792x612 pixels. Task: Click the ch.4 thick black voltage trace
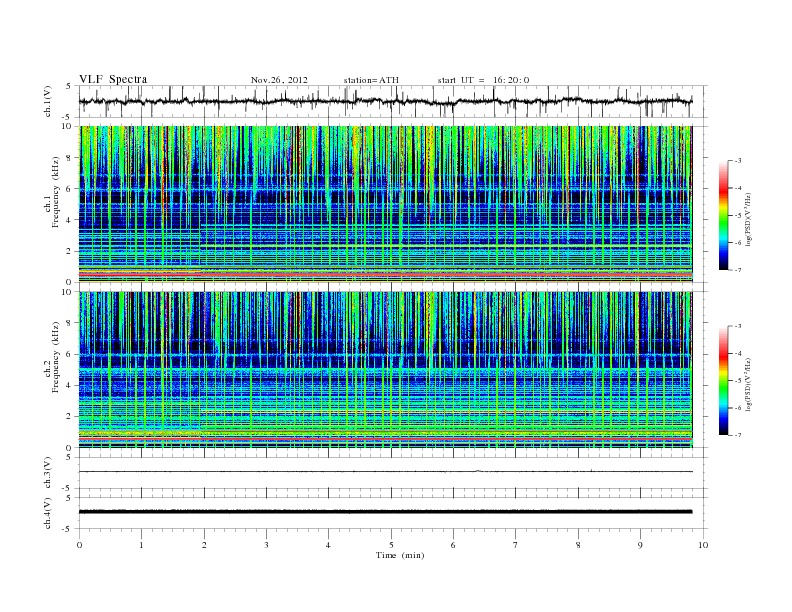[x=385, y=512]
